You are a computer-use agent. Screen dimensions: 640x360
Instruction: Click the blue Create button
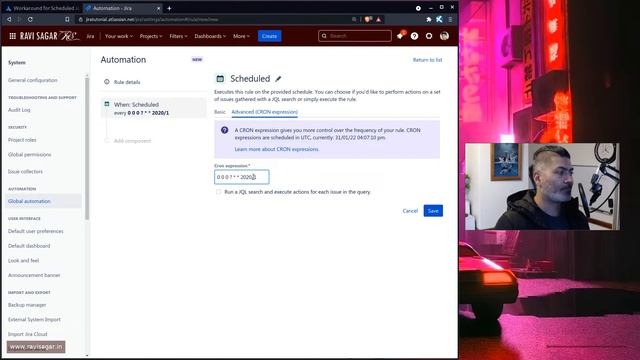[x=269, y=36]
